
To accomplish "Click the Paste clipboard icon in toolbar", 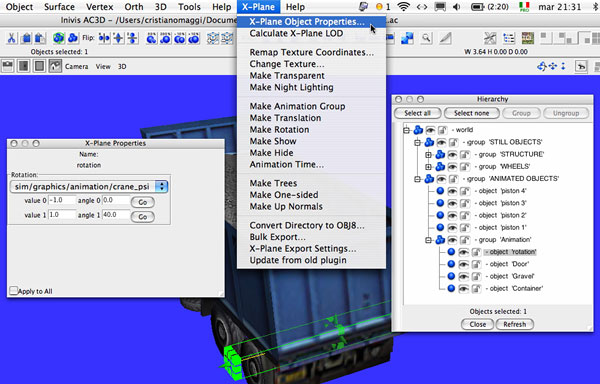I will coord(40,38).
